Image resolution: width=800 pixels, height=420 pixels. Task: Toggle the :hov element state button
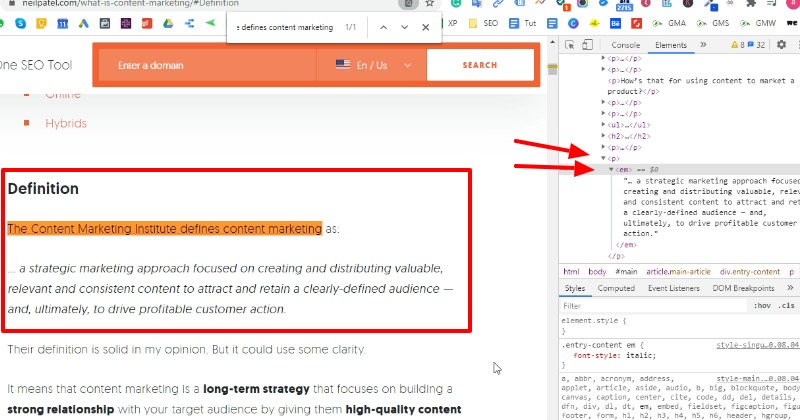point(762,306)
